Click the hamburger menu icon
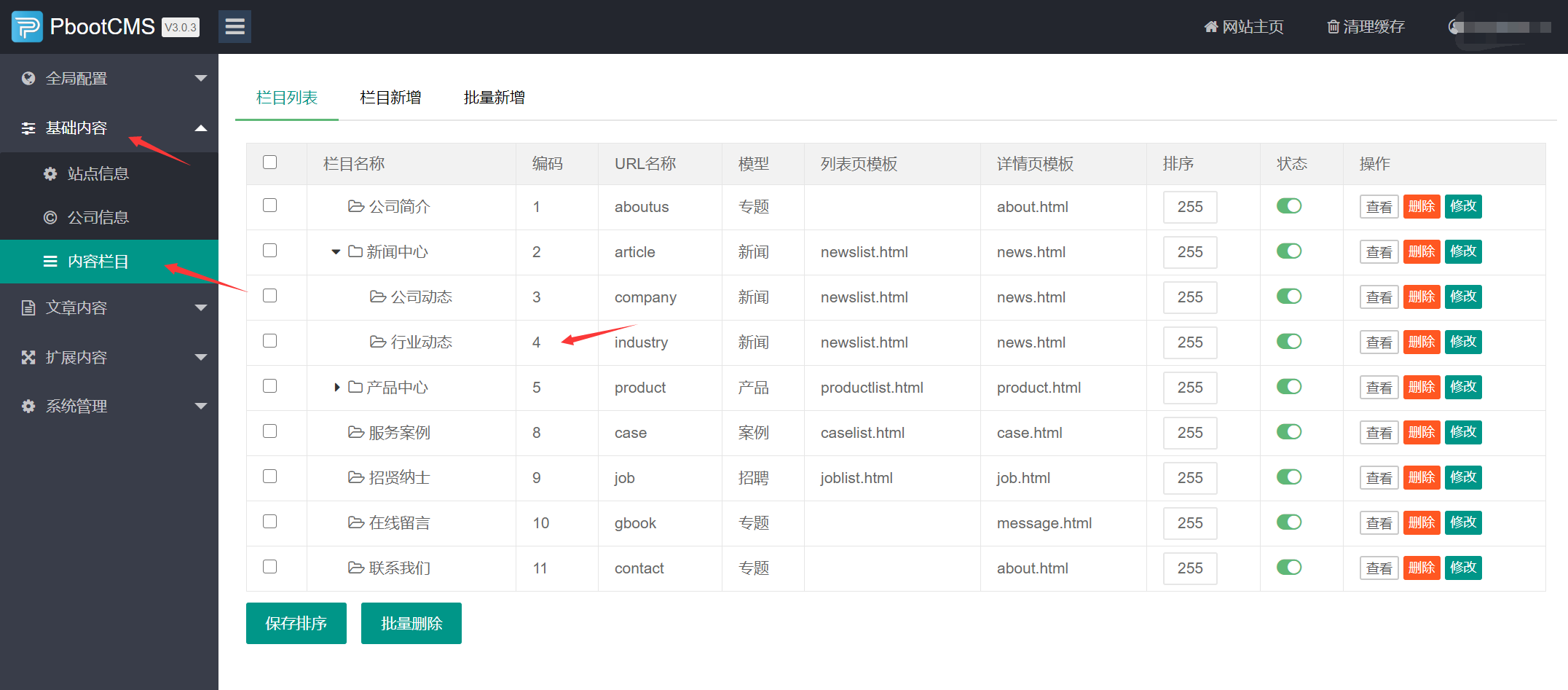Image resolution: width=1568 pixels, height=690 pixels. click(x=235, y=26)
